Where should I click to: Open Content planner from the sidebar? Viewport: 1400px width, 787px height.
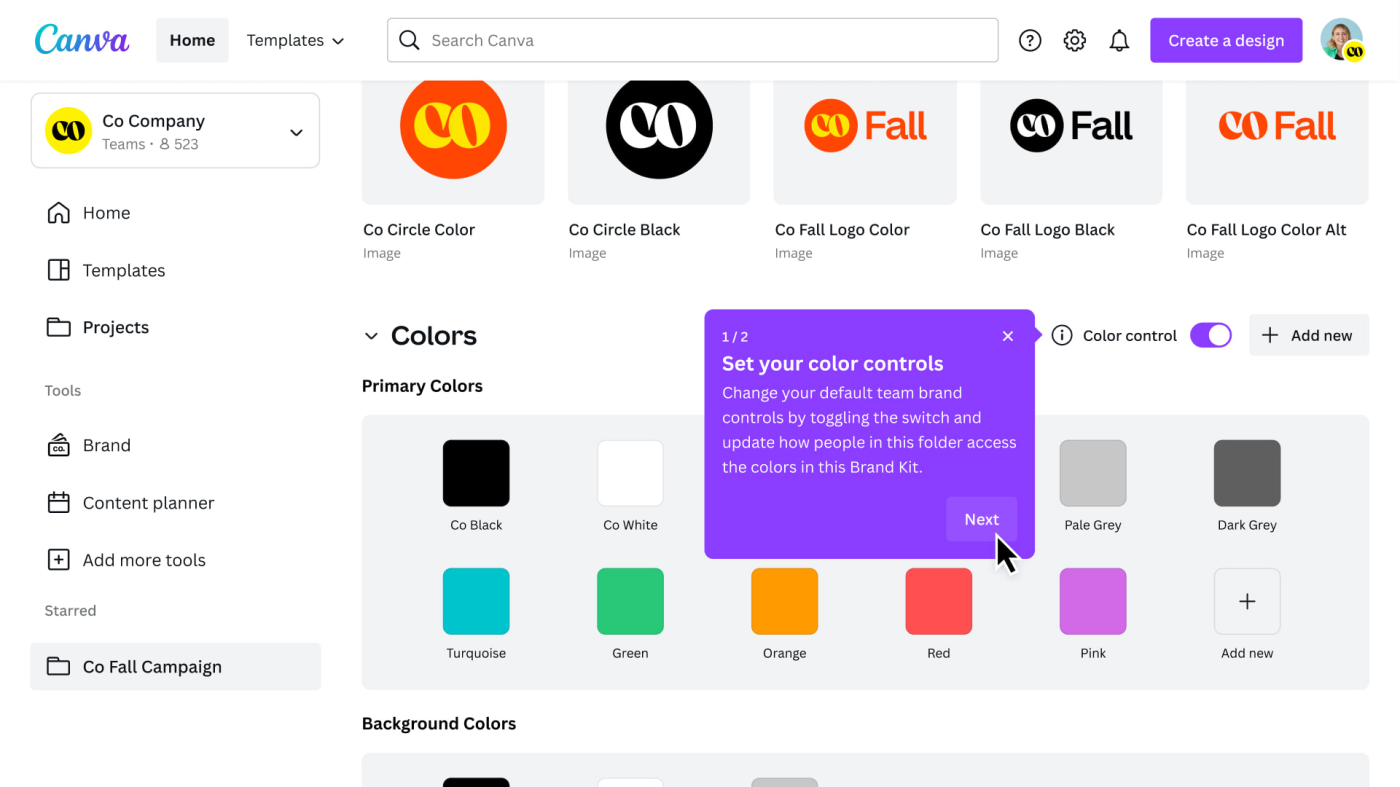pos(148,503)
